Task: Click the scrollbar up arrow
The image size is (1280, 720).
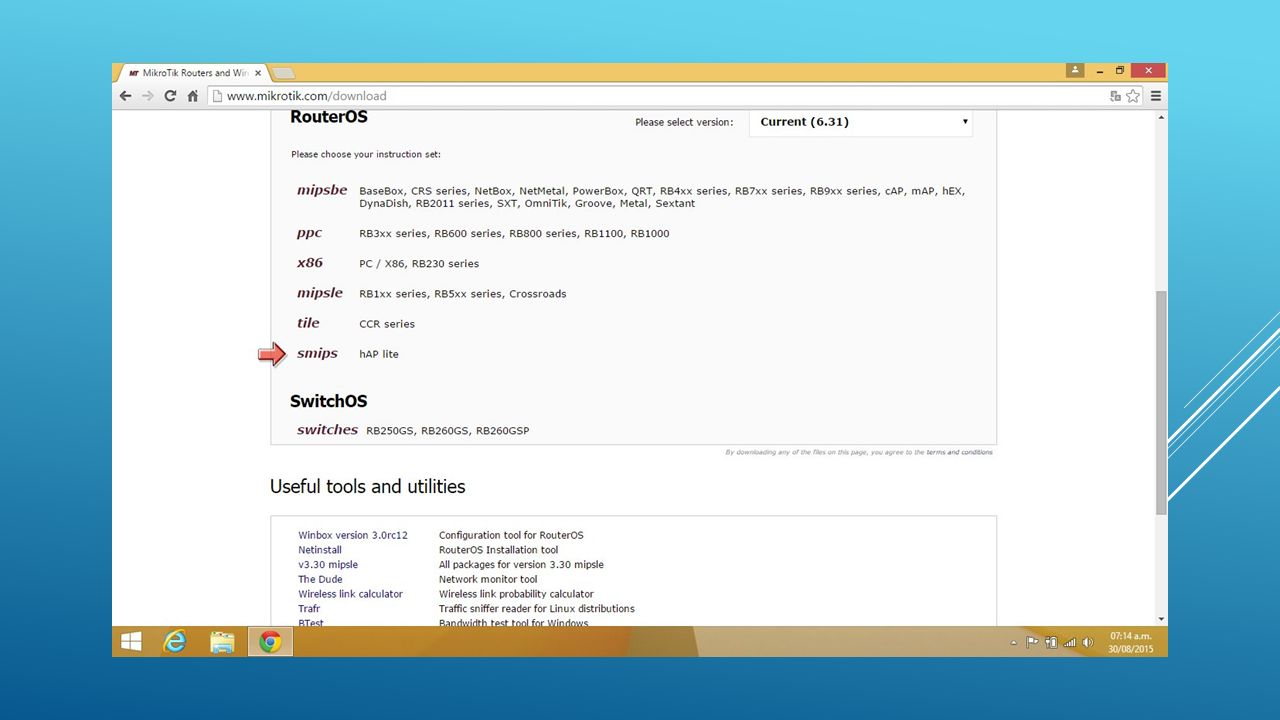Action: (1161, 117)
